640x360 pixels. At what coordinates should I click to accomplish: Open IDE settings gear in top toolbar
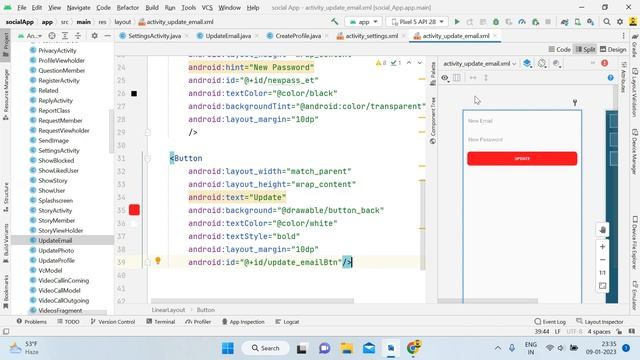pos(620,22)
